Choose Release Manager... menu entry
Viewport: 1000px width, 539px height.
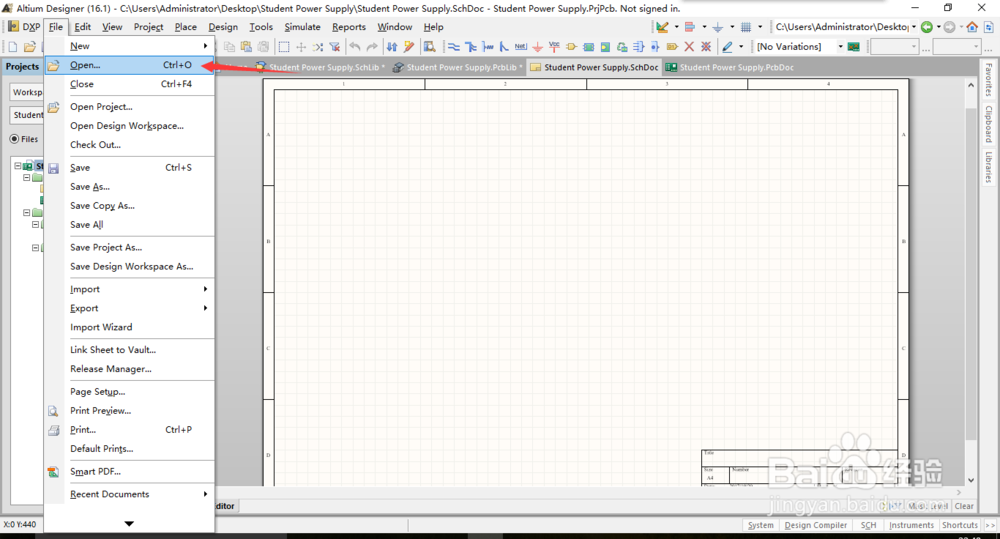point(129,369)
